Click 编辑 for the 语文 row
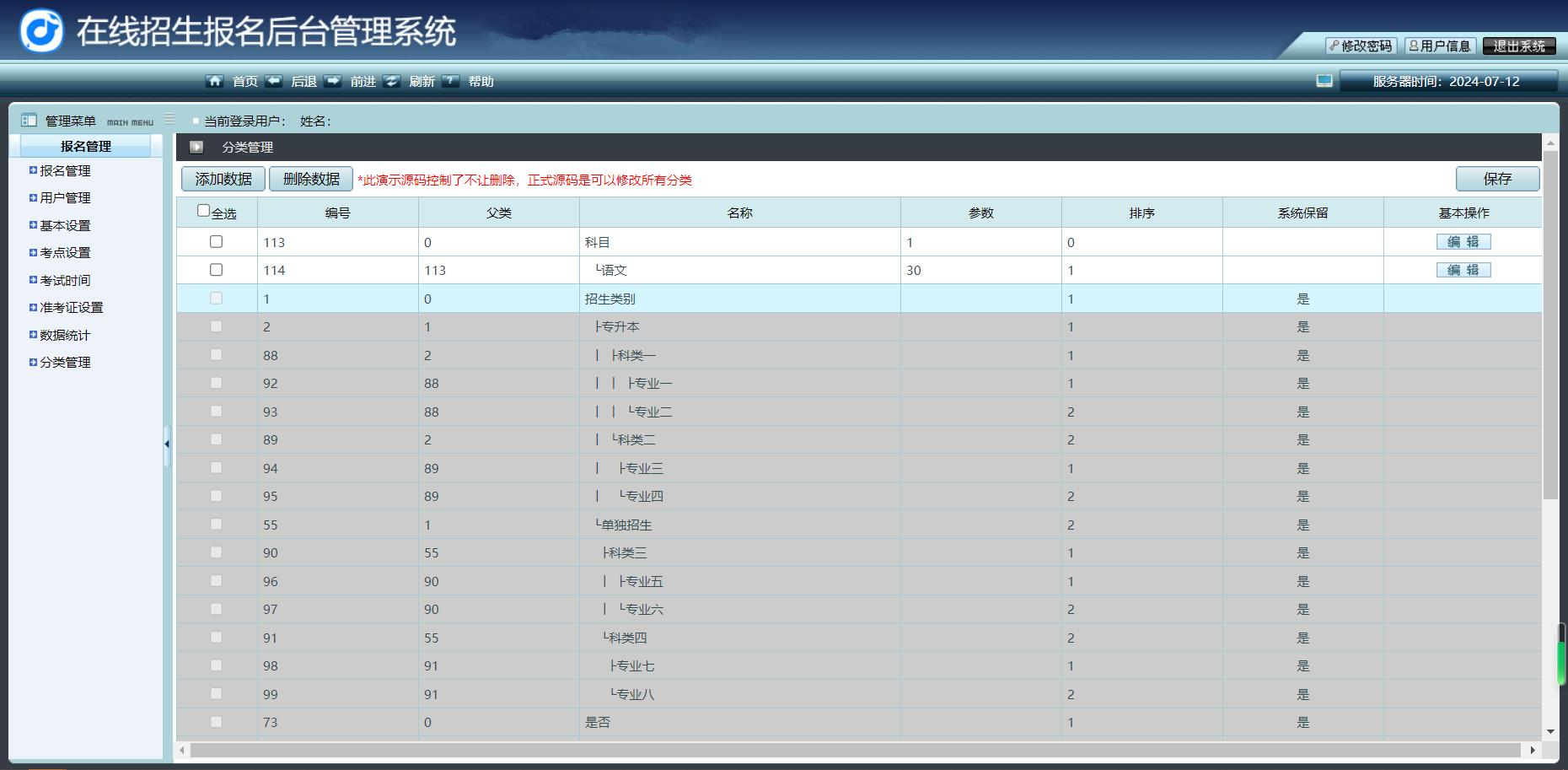1568x770 pixels. coord(1463,270)
